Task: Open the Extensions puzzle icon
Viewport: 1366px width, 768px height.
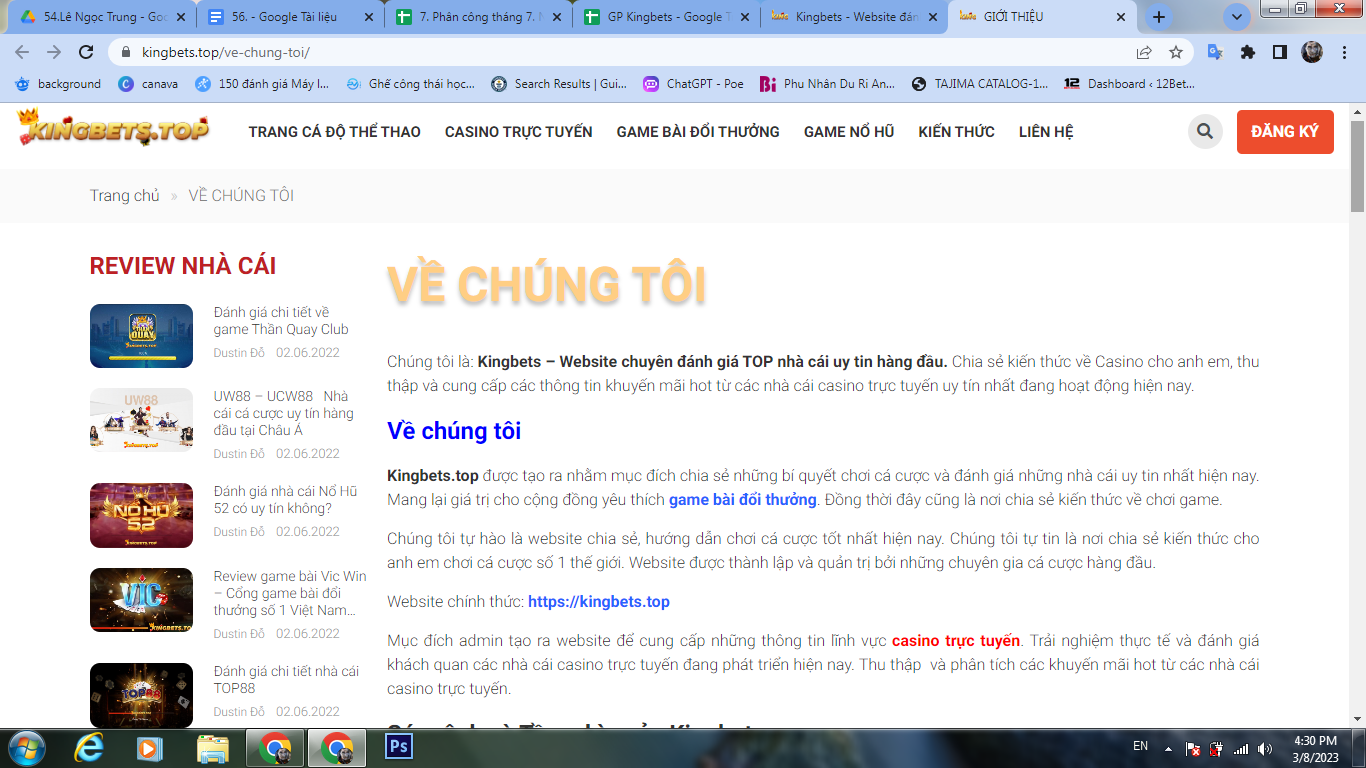Action: [1247, 53]
